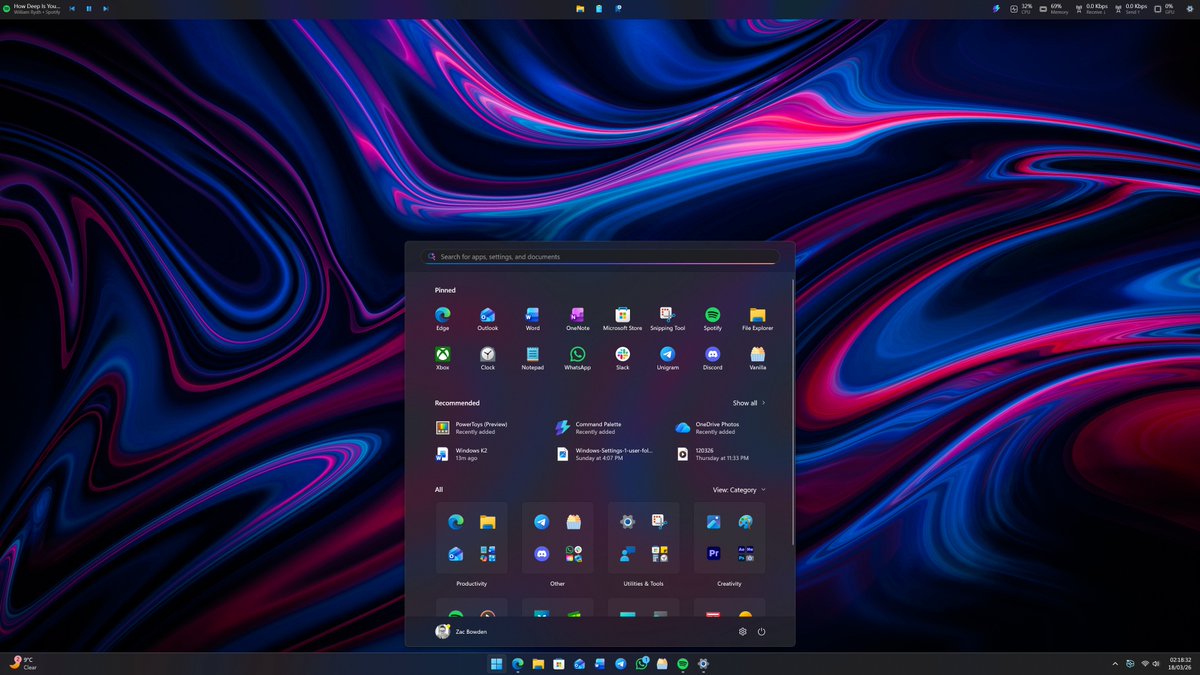
Task: Launch the Xbox app
Action: coord(442,359)
